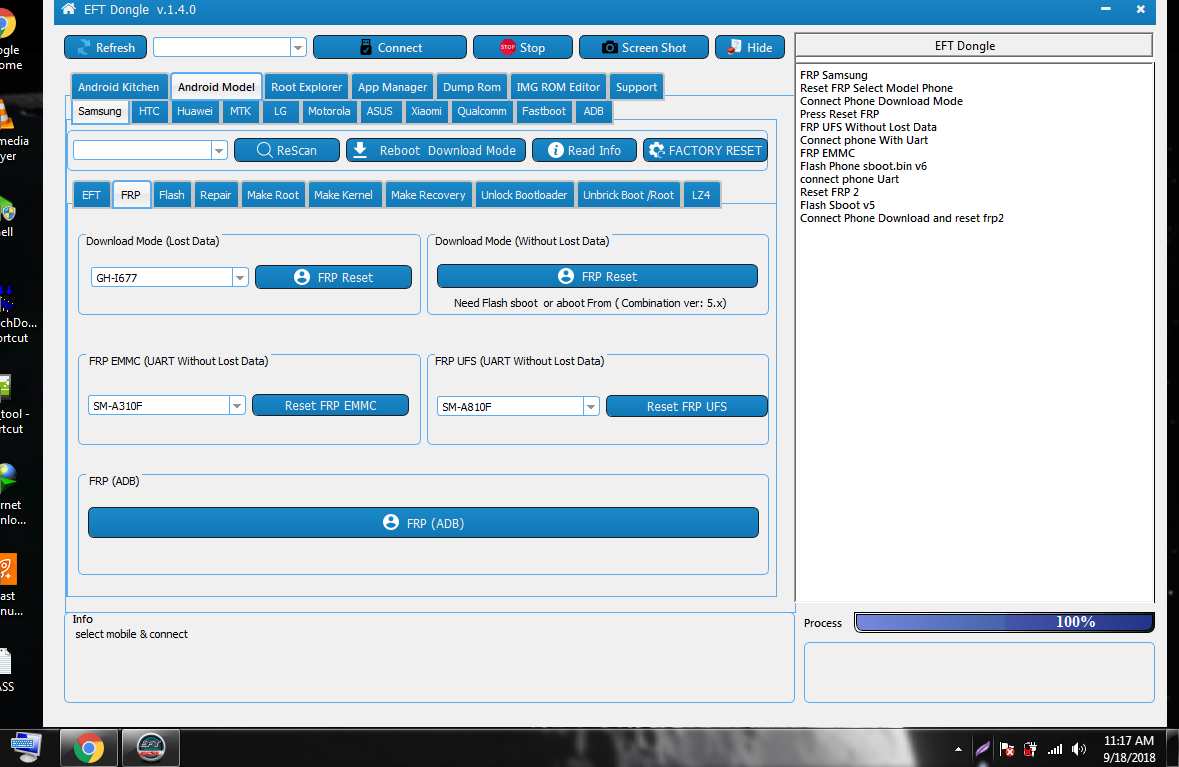The height and width of the screenshot is (767, 1179).
Task: Select the MTK tab
Action: 241,111
